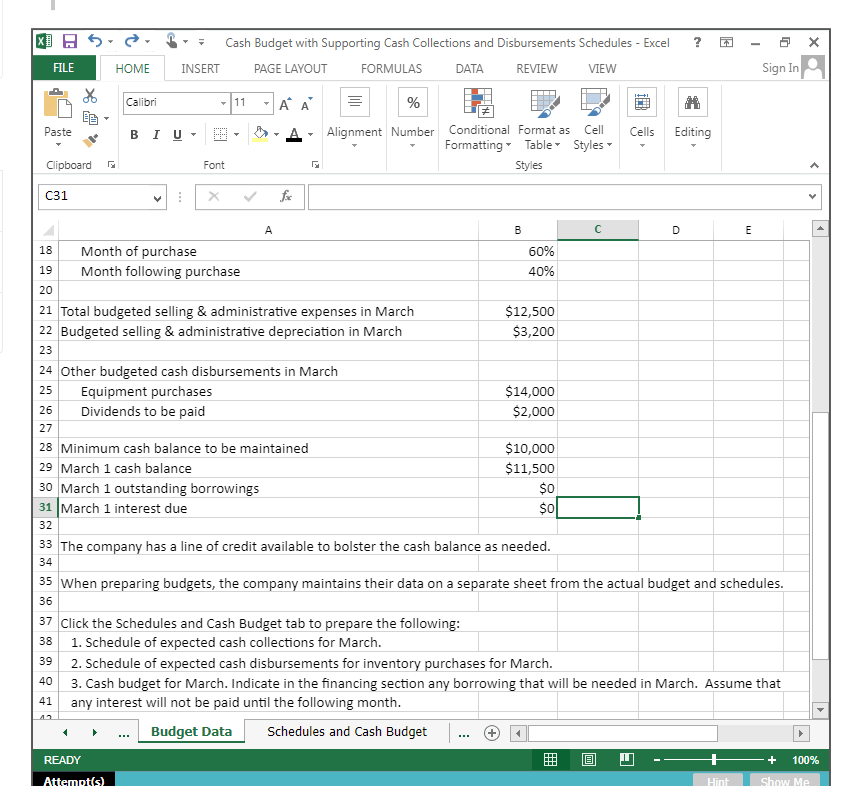Viewport: 860px width, 786px height.
Task: Open the FILE tab
Action: coord(64,68)
